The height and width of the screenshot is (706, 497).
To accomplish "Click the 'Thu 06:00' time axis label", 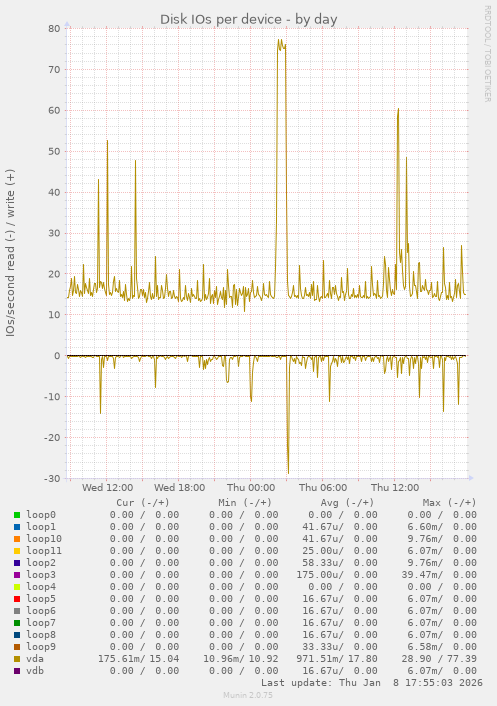I will (x=323, y=488).
